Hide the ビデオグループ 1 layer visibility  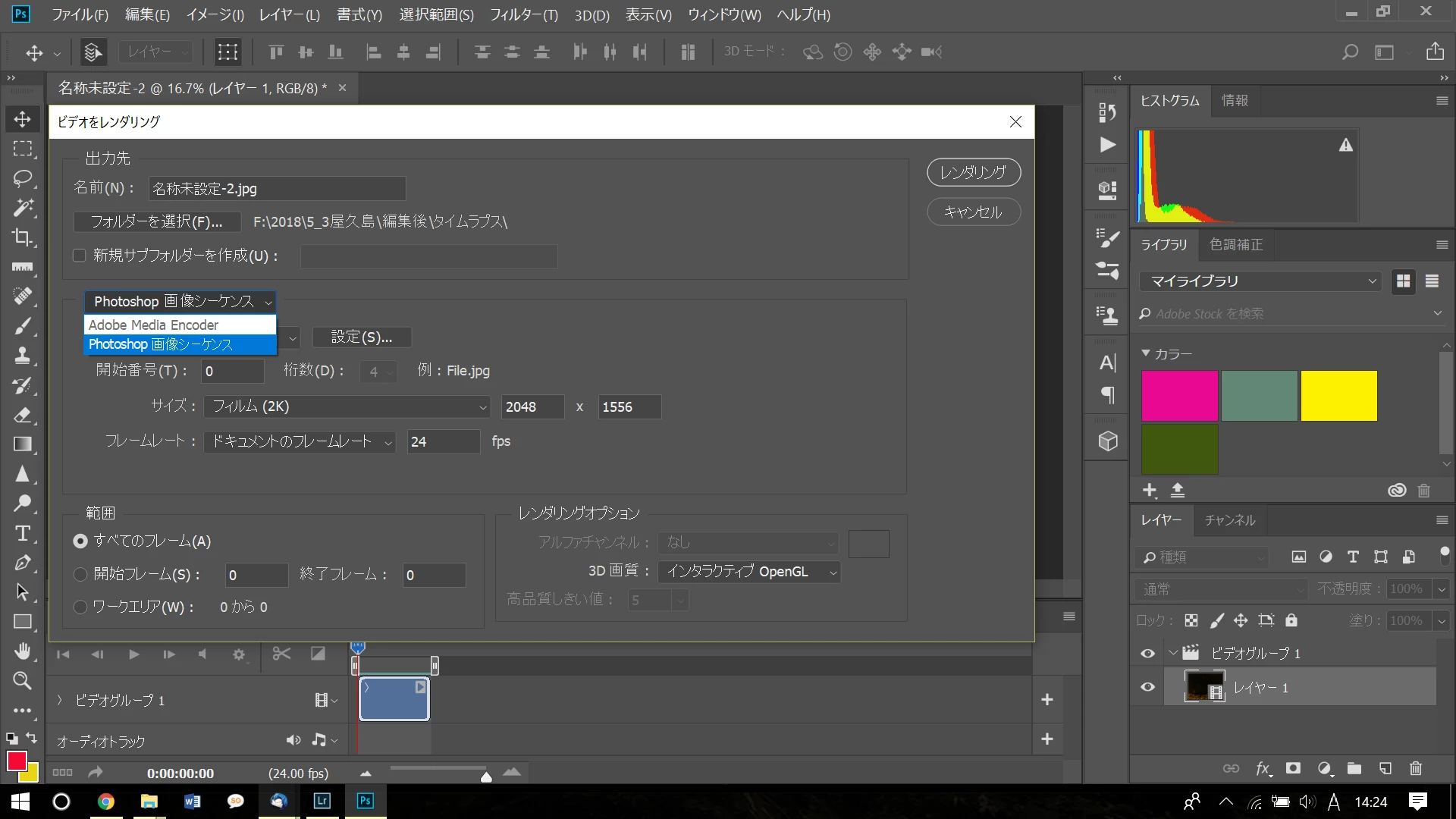1147,653
